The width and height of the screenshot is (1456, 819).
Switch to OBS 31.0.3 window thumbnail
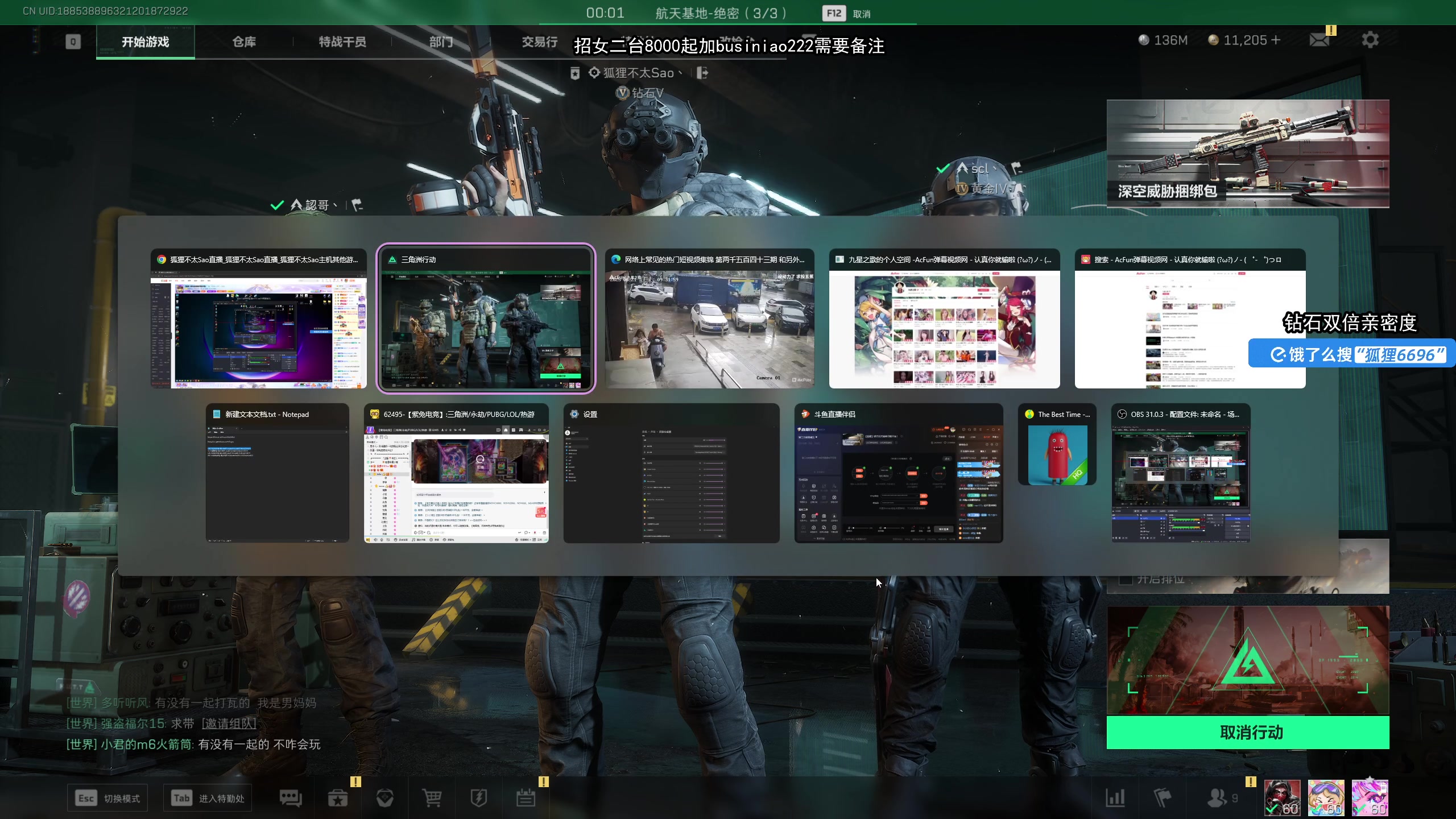pos(1181,473)
